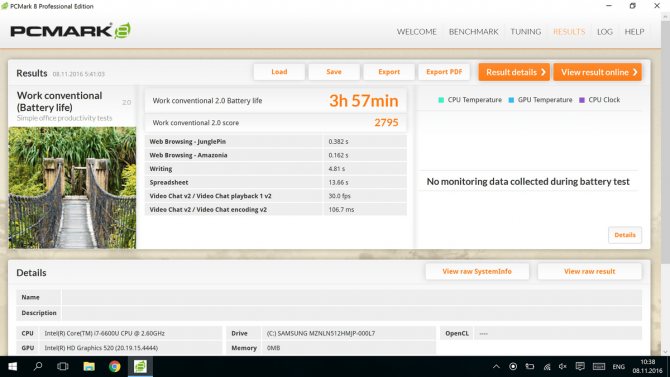This screenshot has width=670, height=377.
Task: Select the RESULTS tab
Action: point(569,32)
